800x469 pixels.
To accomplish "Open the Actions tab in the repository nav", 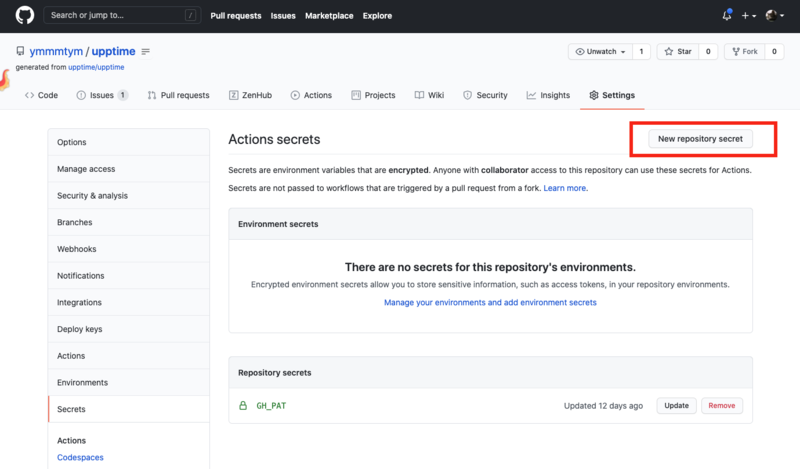I will pos(311,95).
